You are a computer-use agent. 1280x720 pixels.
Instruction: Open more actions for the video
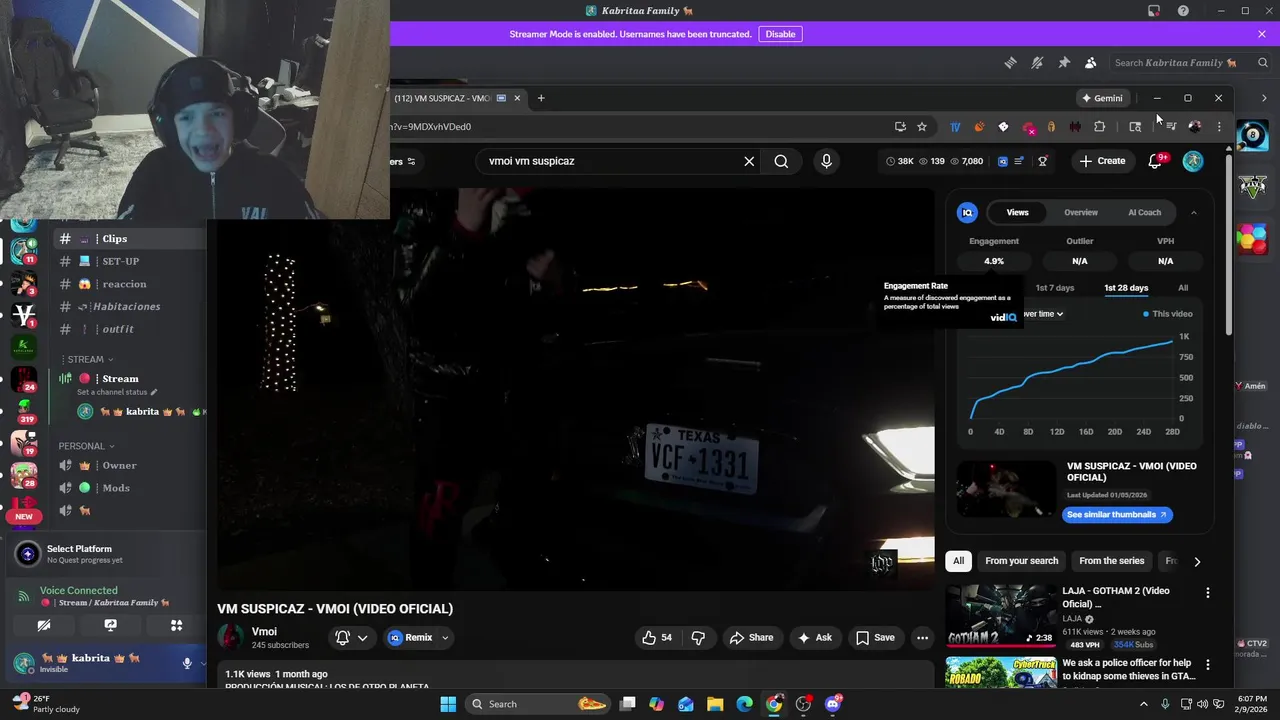pos(922,638)
